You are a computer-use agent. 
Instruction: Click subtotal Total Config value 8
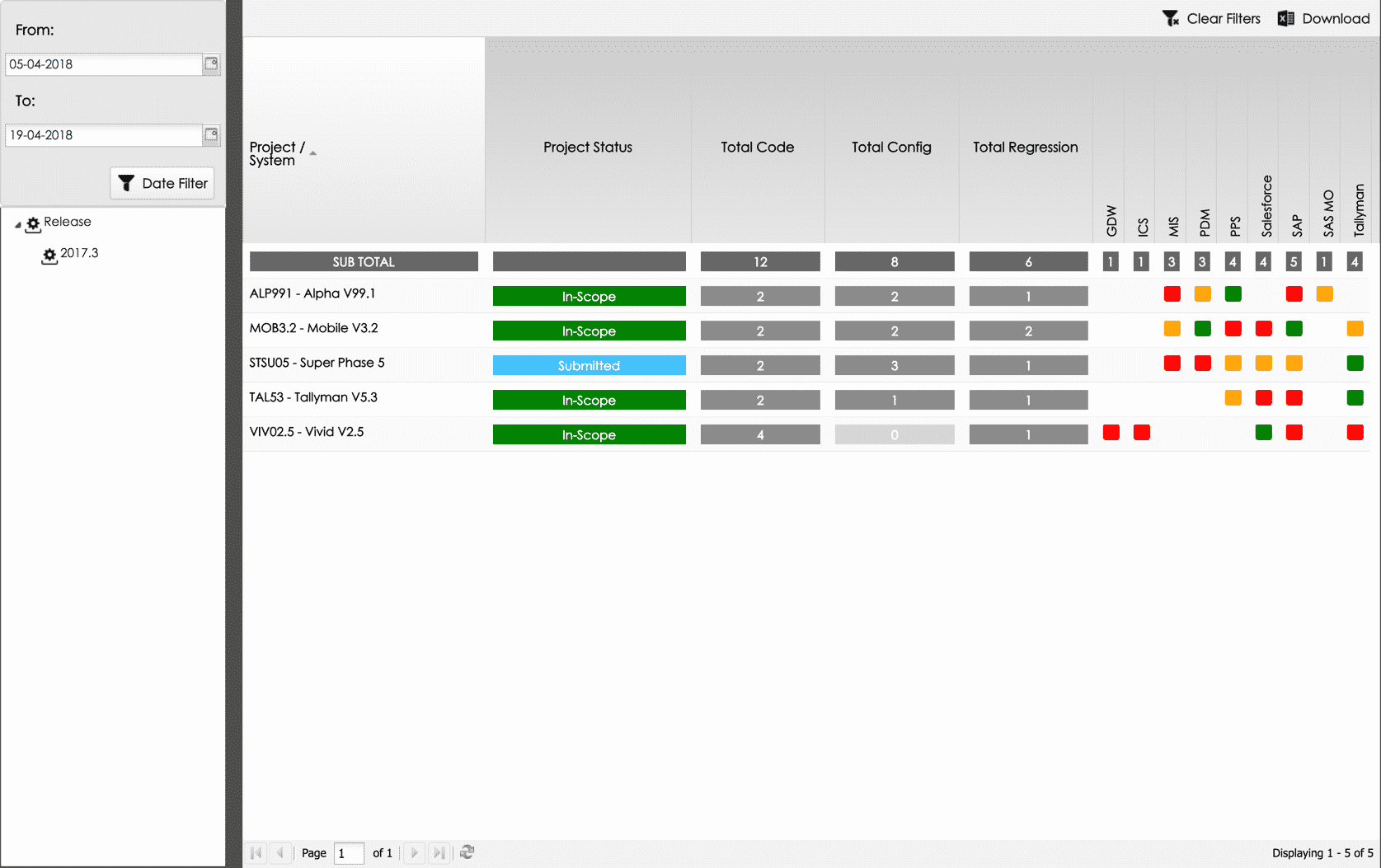pyautogui.click(x=895, y=261)
